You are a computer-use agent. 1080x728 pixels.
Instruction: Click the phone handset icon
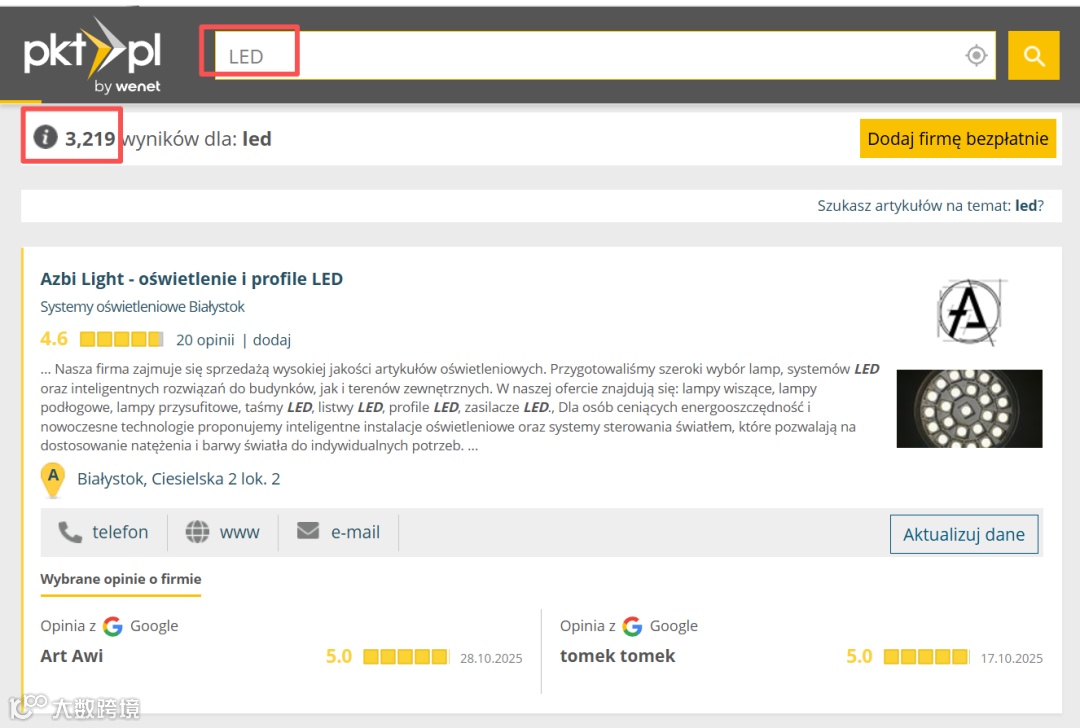pos(70,532)
